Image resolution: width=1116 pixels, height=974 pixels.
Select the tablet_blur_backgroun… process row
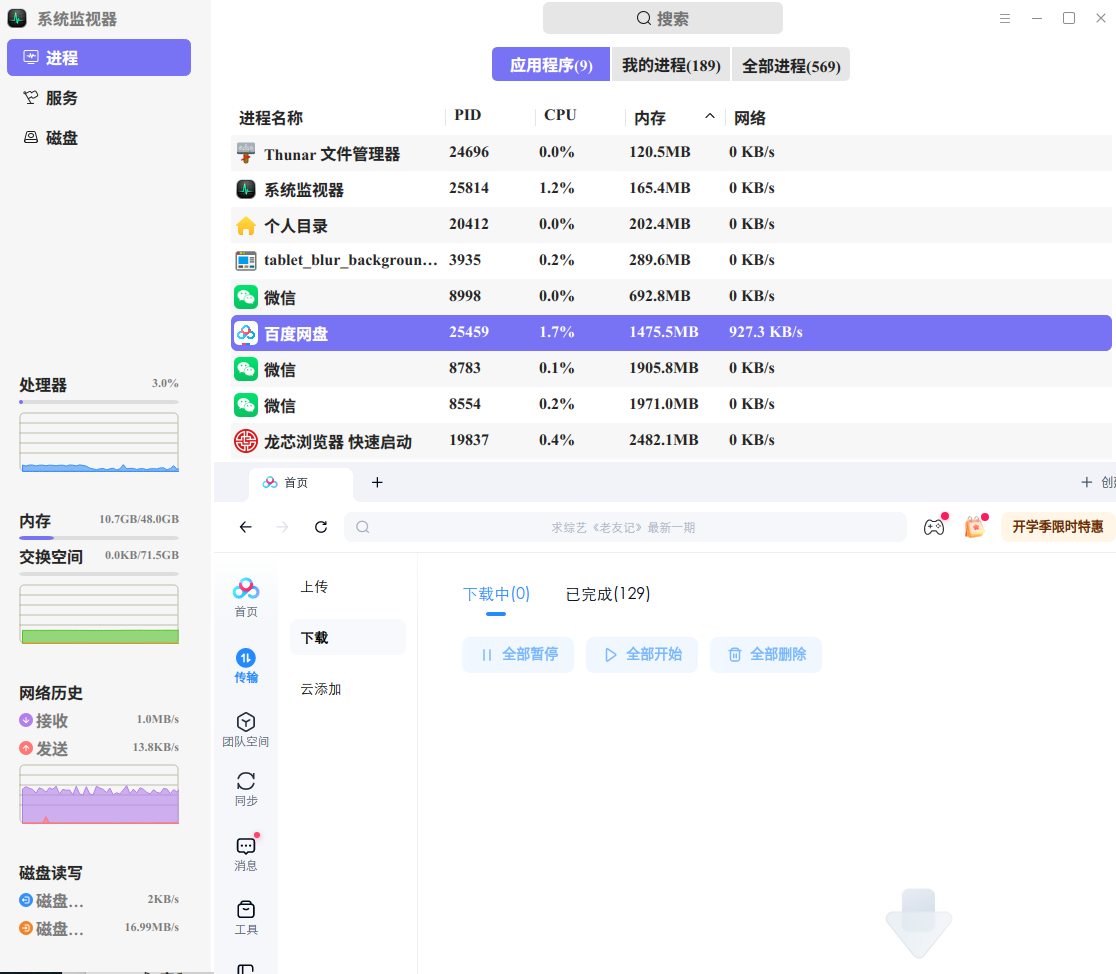coord(671,261)
